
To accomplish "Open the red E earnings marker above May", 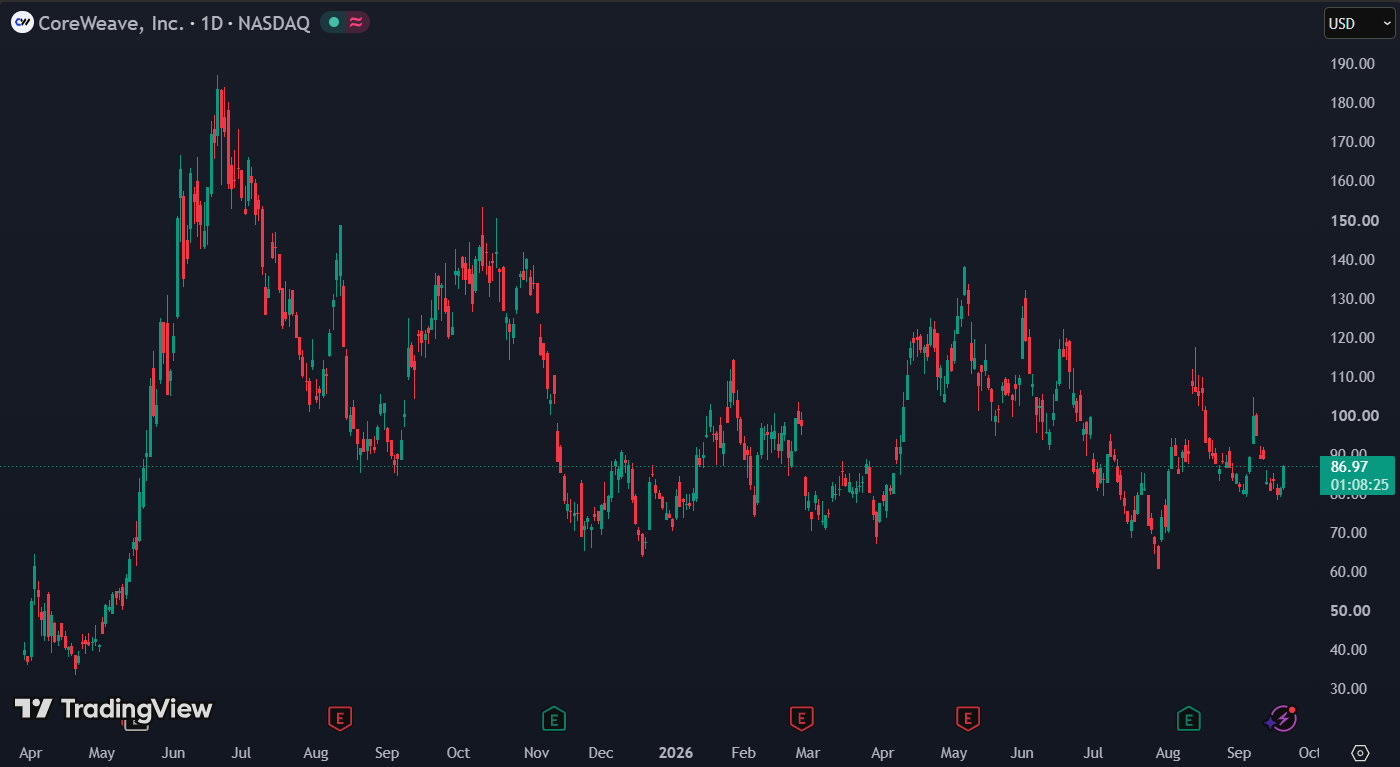I will (967, 717).
